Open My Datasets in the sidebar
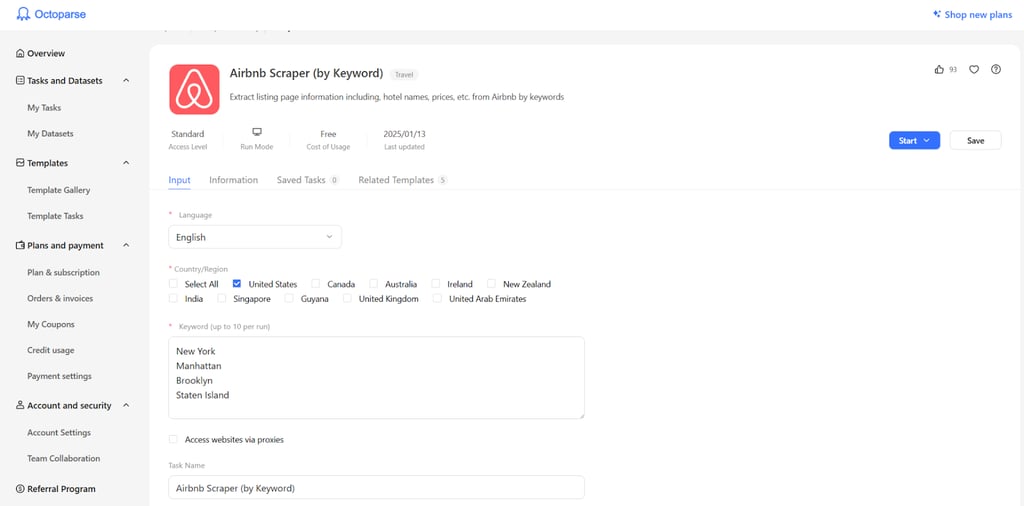Viewport: 1024px width, 506px height. click(x=50, y=133)
